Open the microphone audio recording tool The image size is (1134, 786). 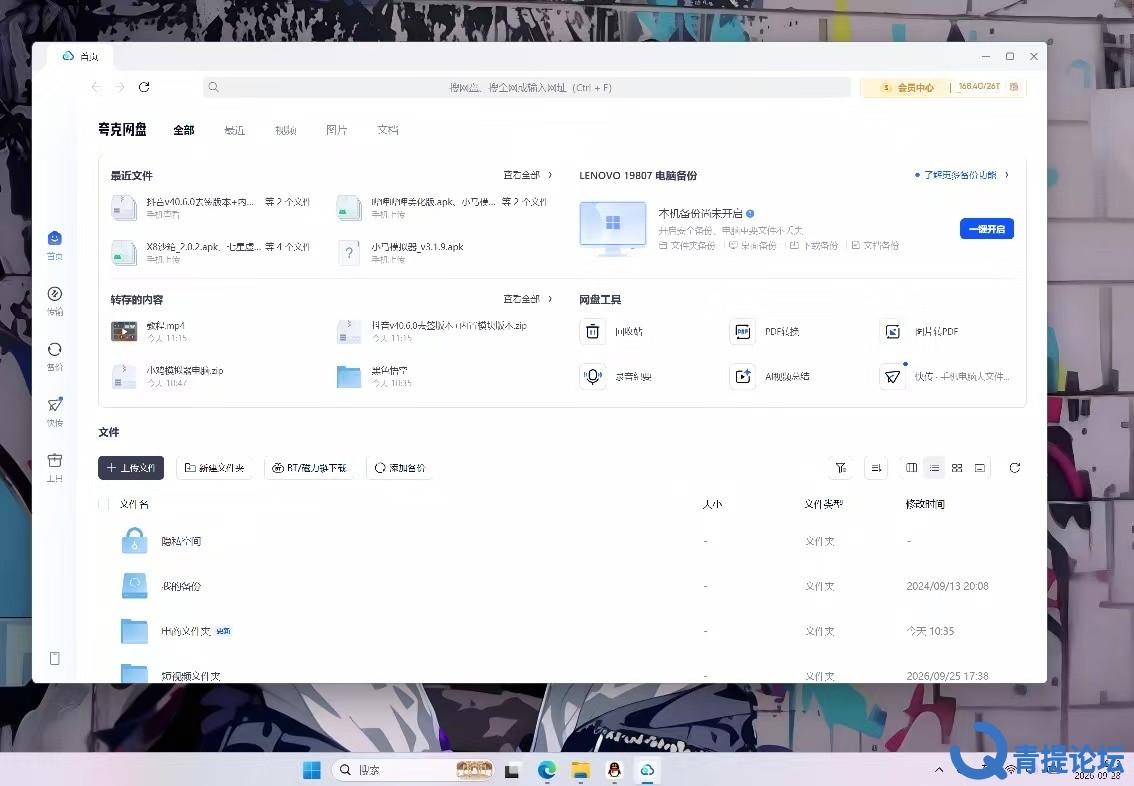coord(592,376)
